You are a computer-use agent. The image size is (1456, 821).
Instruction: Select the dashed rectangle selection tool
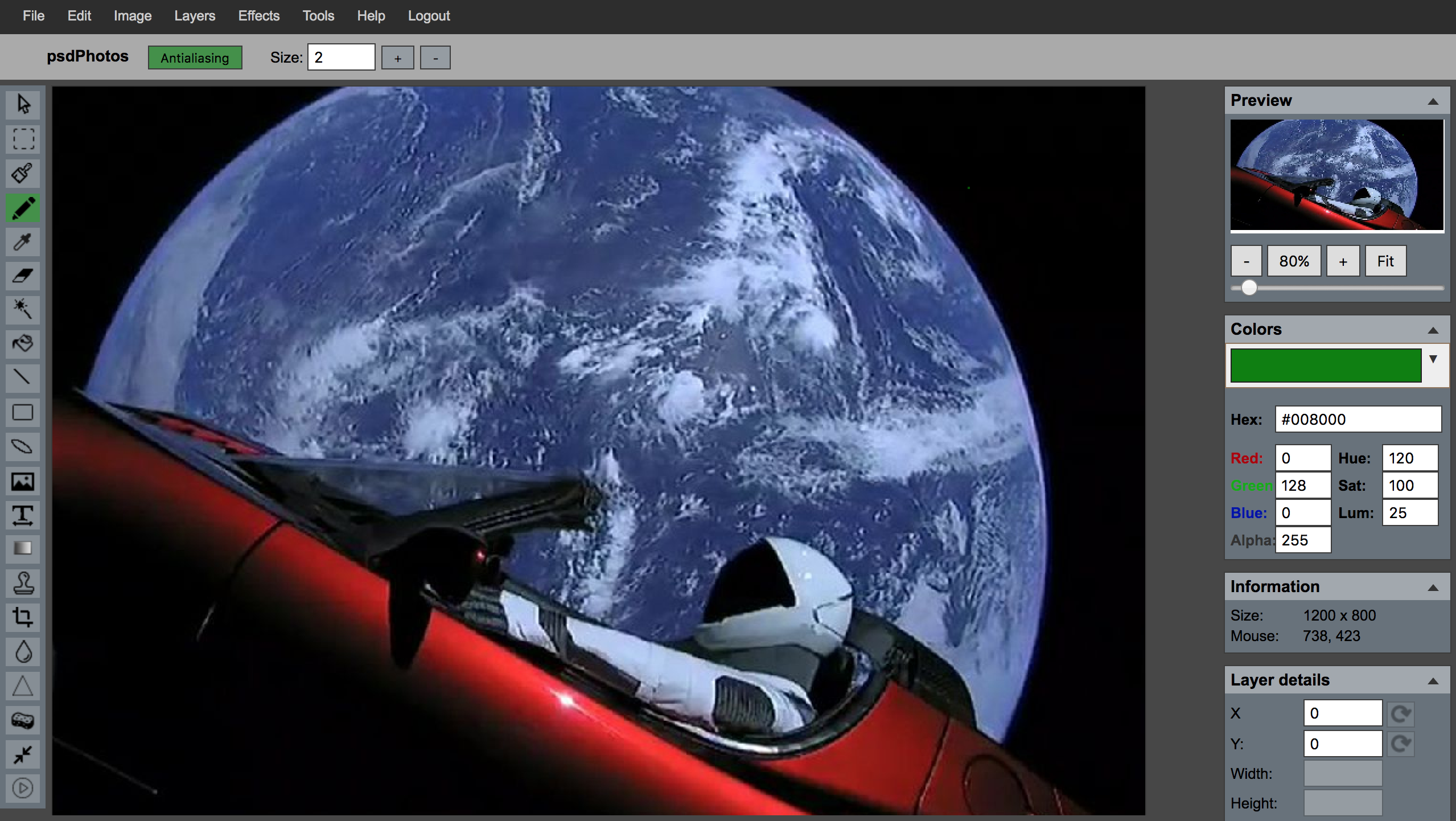point(23,139)
